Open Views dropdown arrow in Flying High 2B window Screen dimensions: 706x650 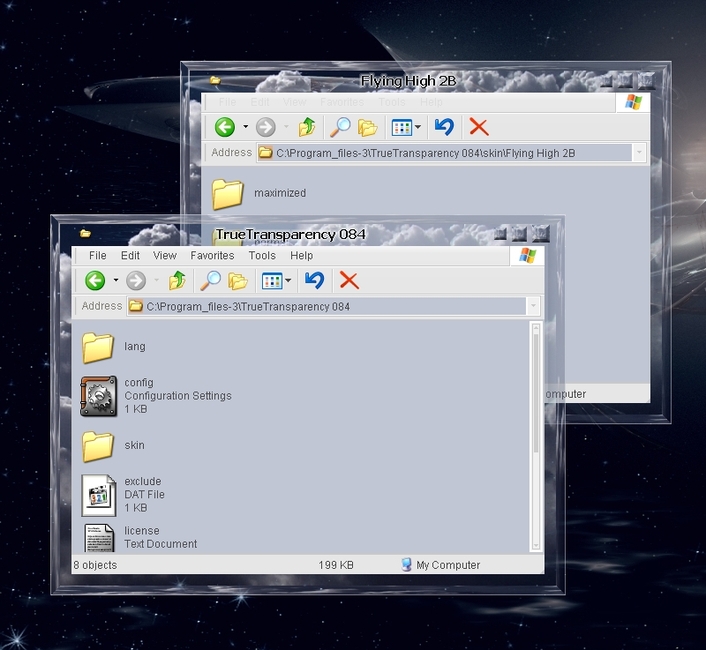tap(418, 126)
